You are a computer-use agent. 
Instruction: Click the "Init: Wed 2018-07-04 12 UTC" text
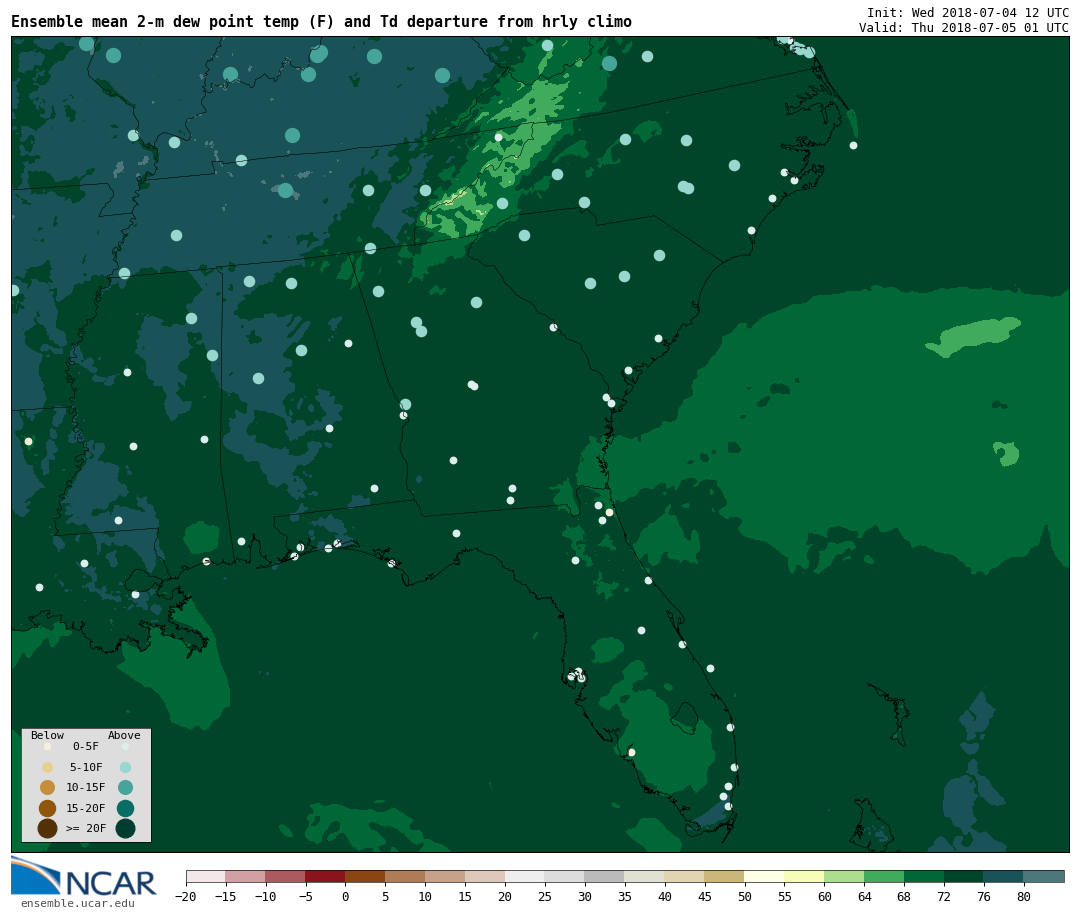pos(968,12)
